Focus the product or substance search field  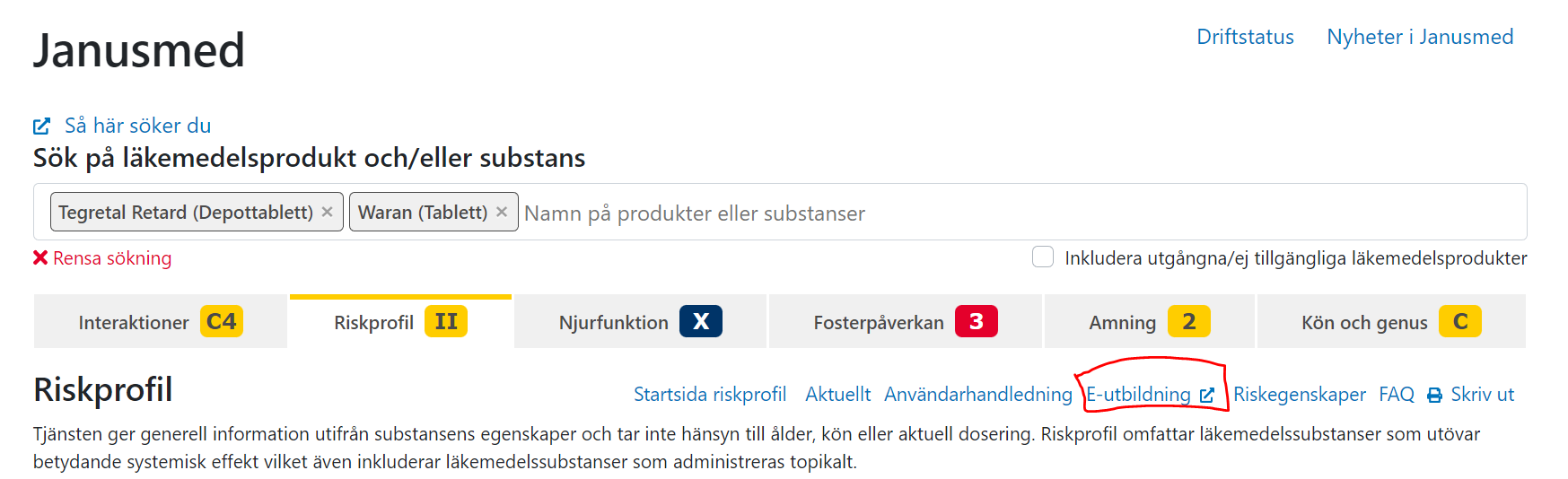987,213
